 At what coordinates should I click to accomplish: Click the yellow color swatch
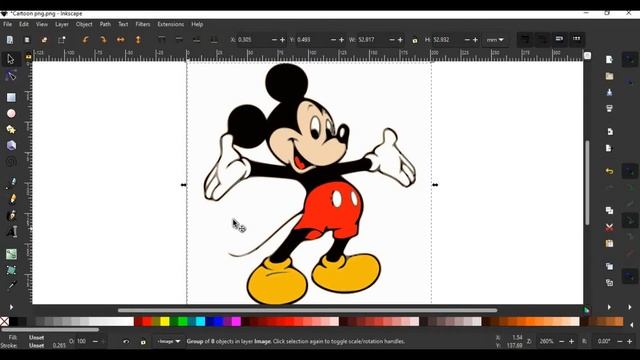(x=165, y=322)
